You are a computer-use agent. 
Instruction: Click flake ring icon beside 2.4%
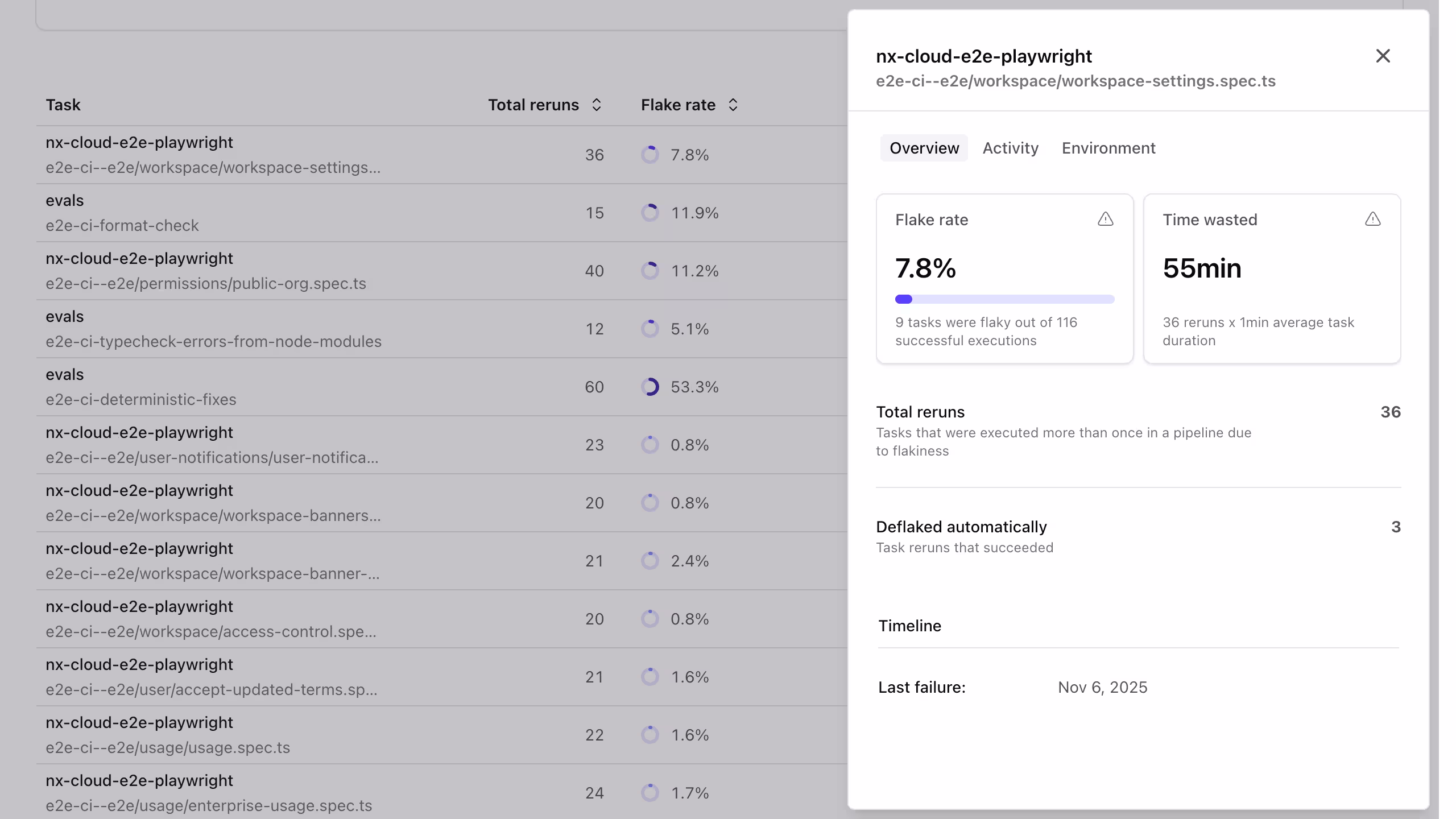pyautogui.click(x=650, y=561)
